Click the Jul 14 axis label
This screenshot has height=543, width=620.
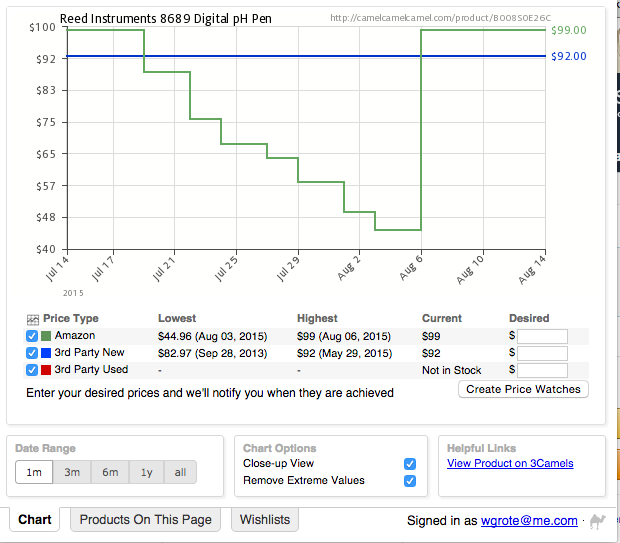click(x=57, y=269)
